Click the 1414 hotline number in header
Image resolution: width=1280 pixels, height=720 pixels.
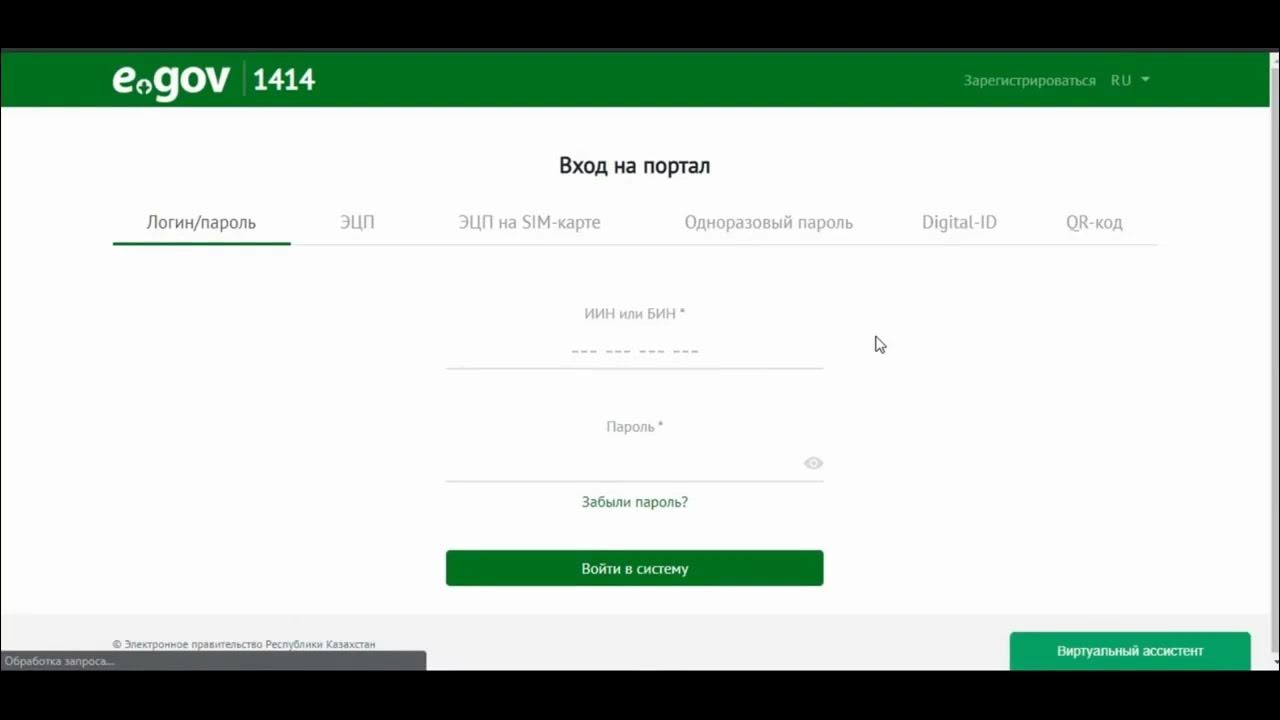pyautogui.click(x=284, y=80)
